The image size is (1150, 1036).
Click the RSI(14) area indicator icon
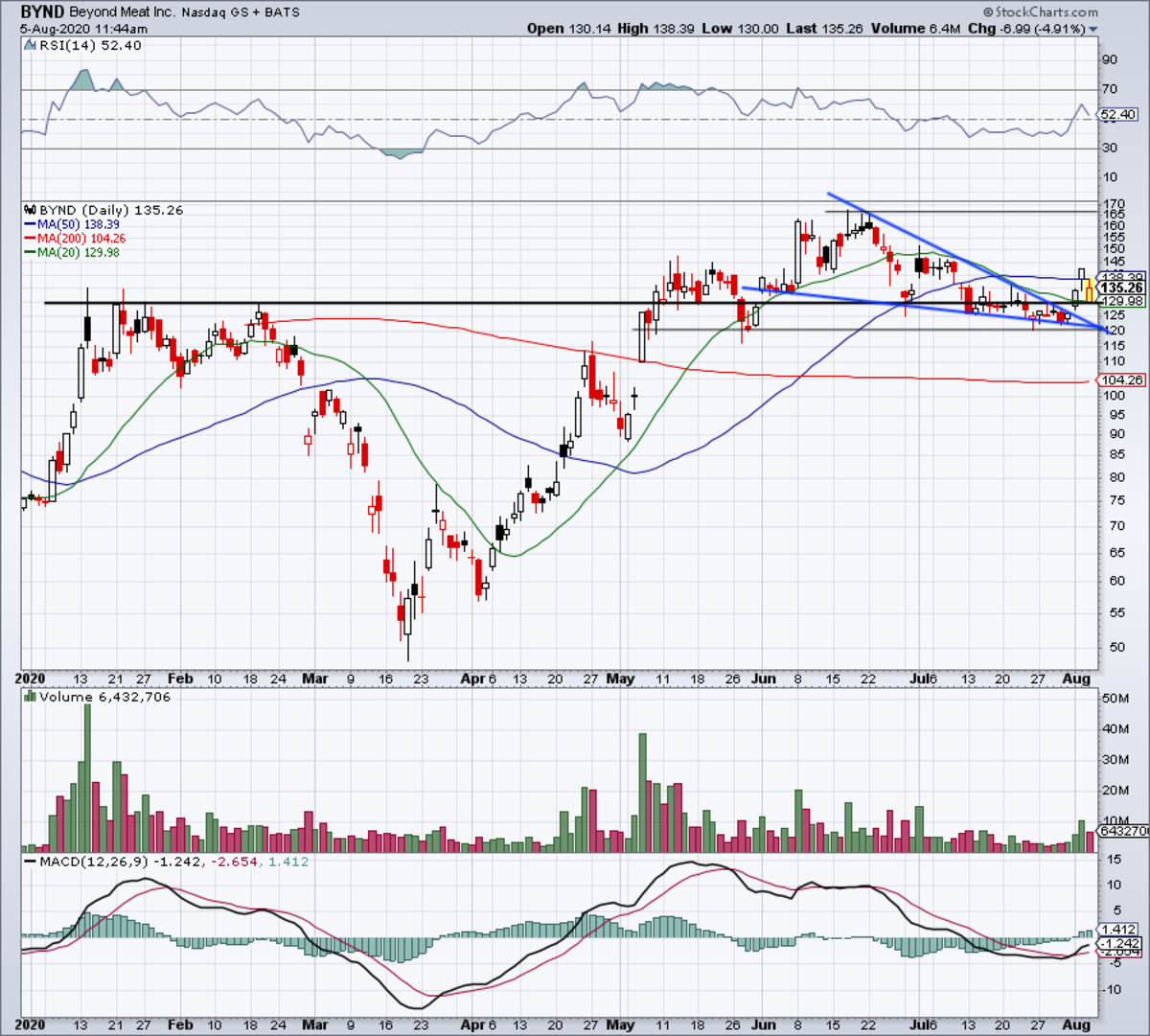(32, 45)
